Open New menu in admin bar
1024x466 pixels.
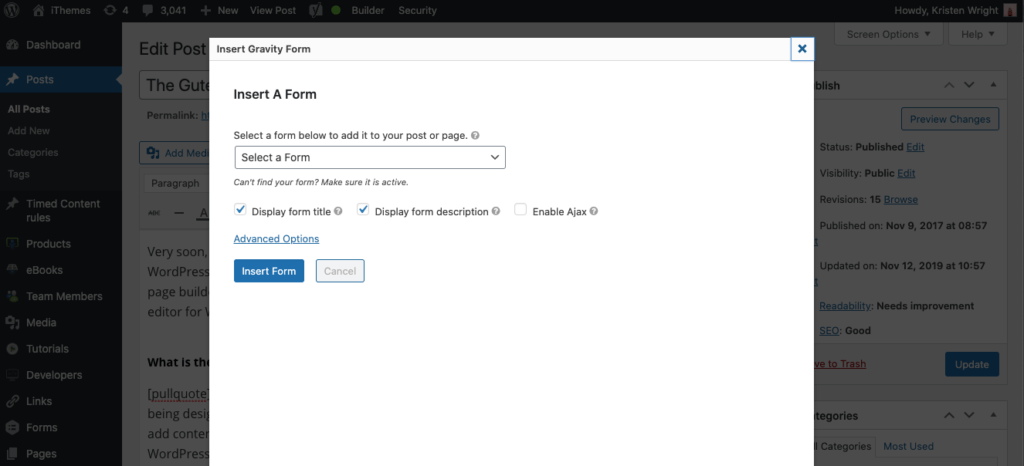click(219, 10)
